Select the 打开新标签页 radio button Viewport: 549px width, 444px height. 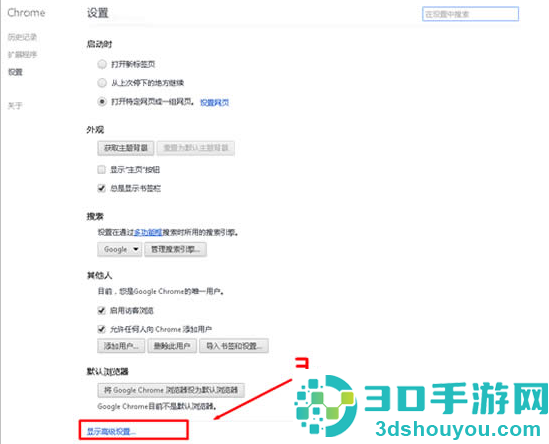[102, 64]
